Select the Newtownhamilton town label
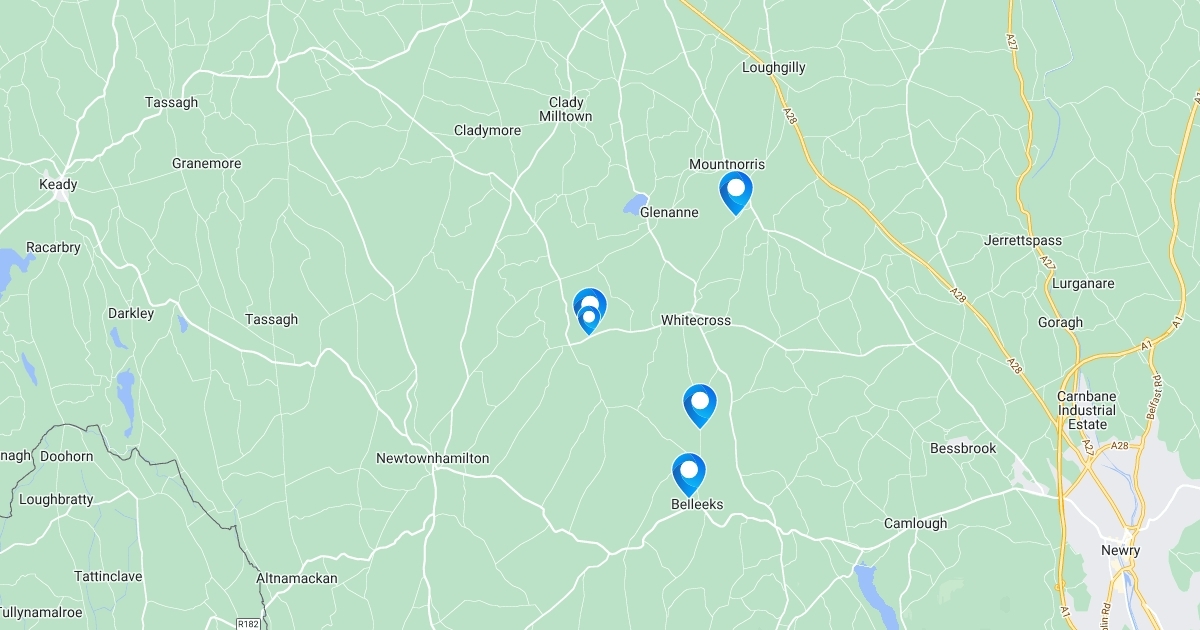The width and height of the screenshot is (1200, 630). click(432, 458)
